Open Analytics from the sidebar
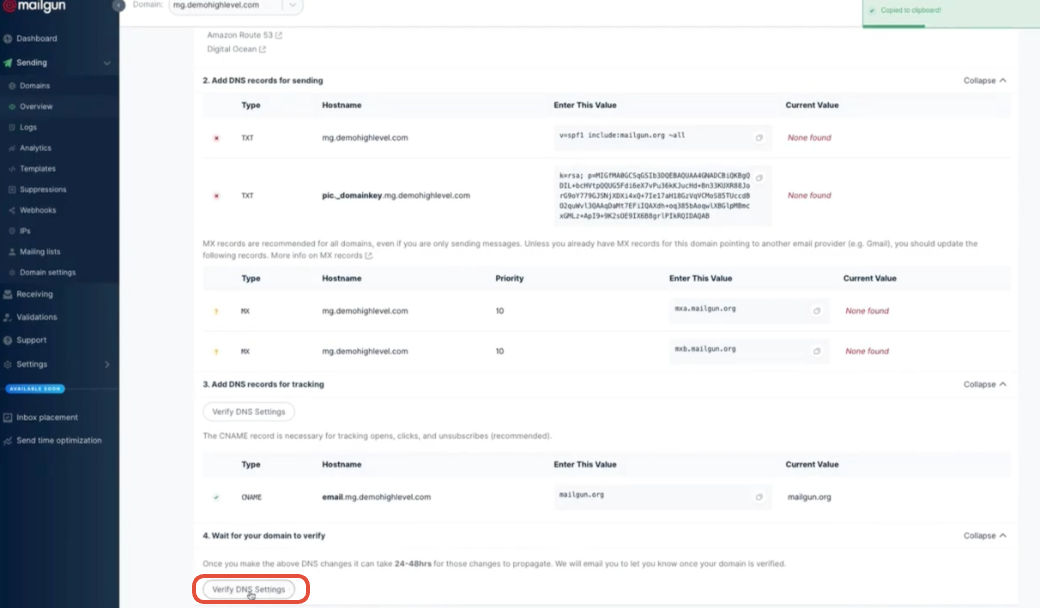The height and width of the screenshot is (608, 1040). 36,147
